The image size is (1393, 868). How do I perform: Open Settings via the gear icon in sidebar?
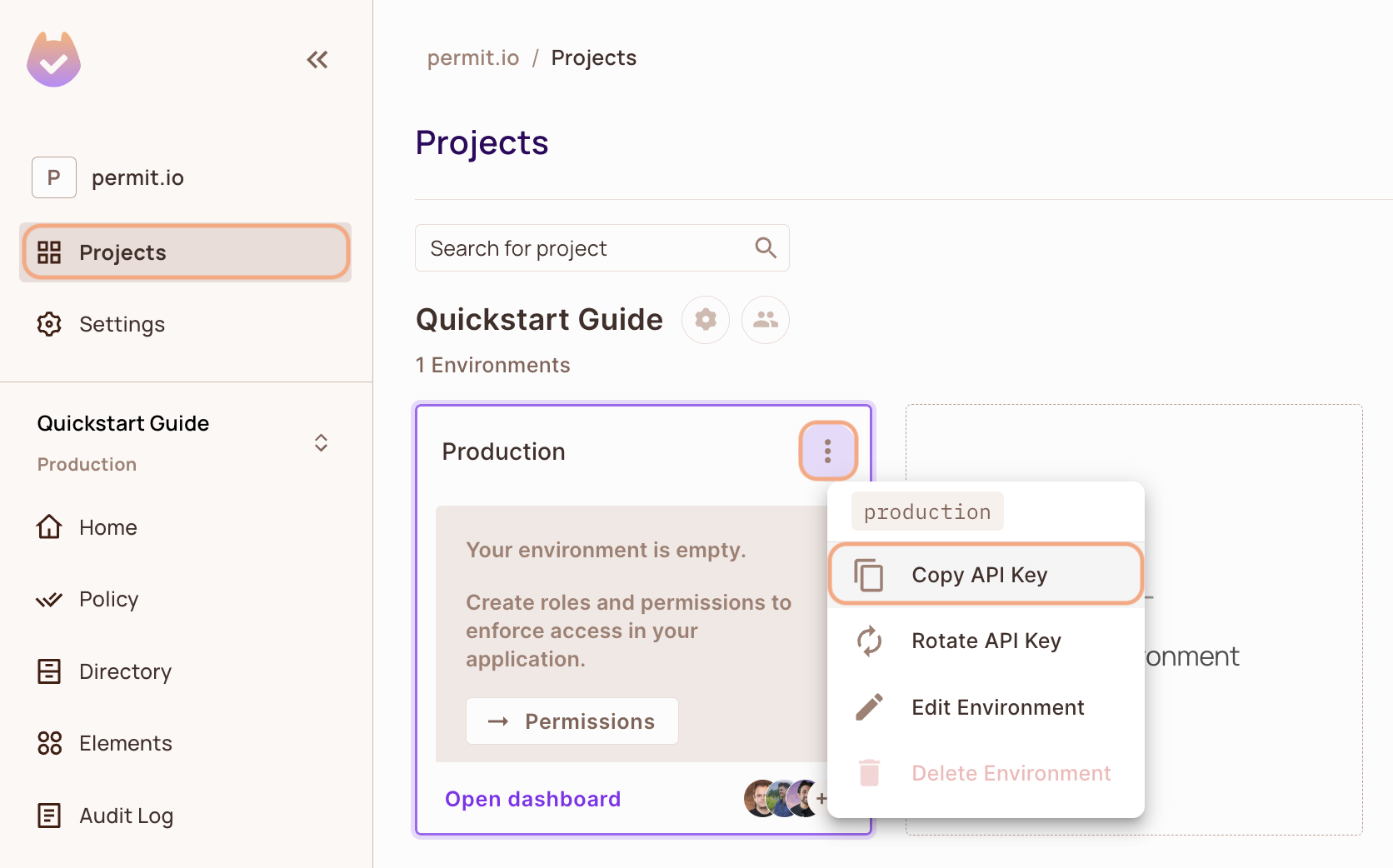(x=49, y=324)
